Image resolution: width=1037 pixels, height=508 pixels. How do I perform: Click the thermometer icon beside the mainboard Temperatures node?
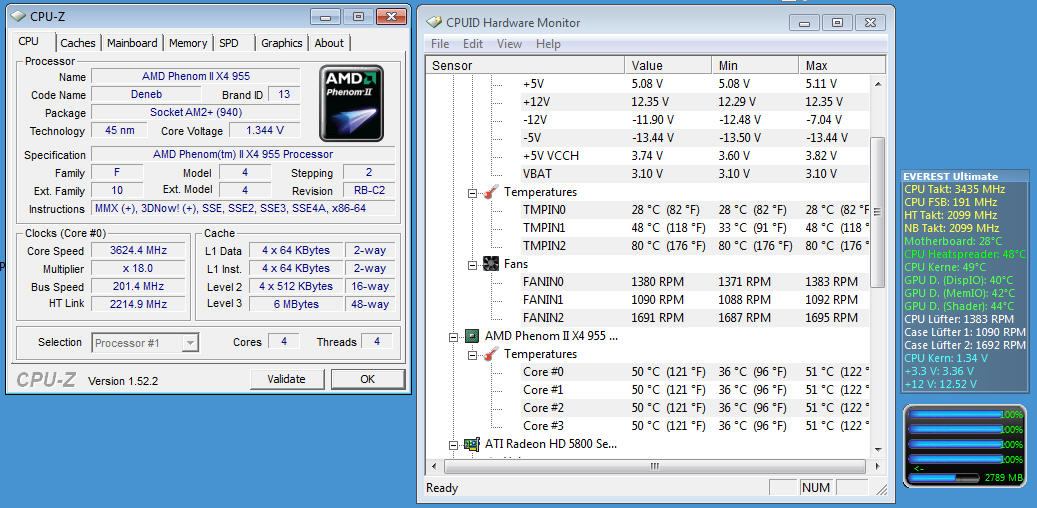point(490,192)
